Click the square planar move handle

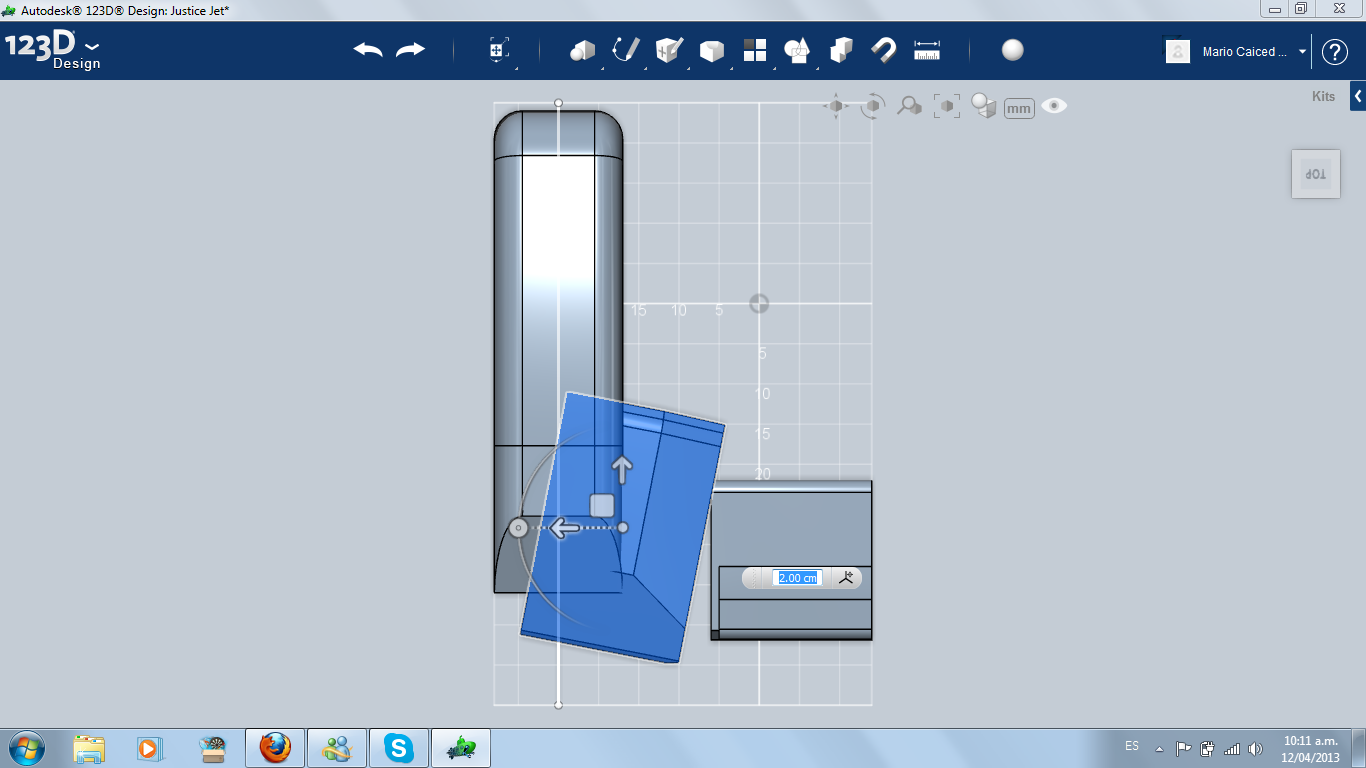coord(602,505)
